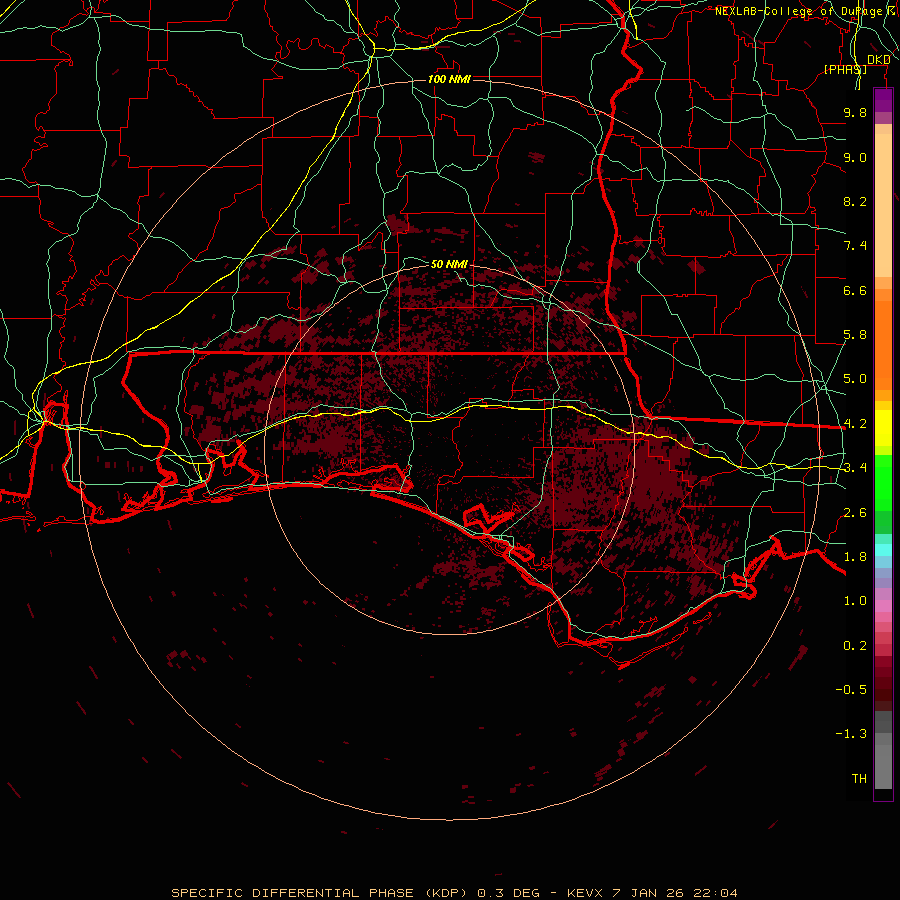Select the 0.2 value on the legend
Screen dimensions: 900x900
click(x=855, y=646)
